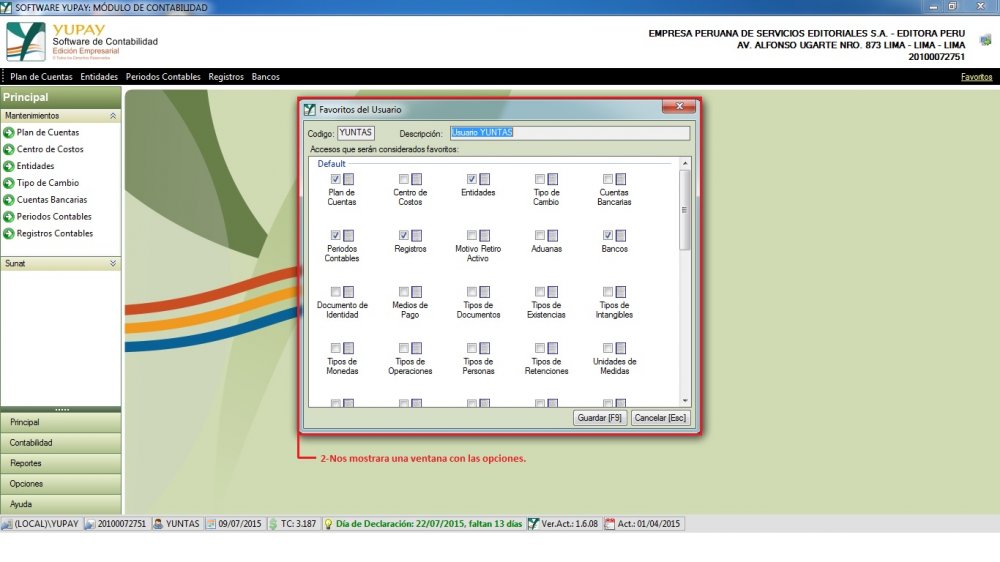
Task: Click the calendar icon beside Act.: 01/04/2015
Action: 610,524
